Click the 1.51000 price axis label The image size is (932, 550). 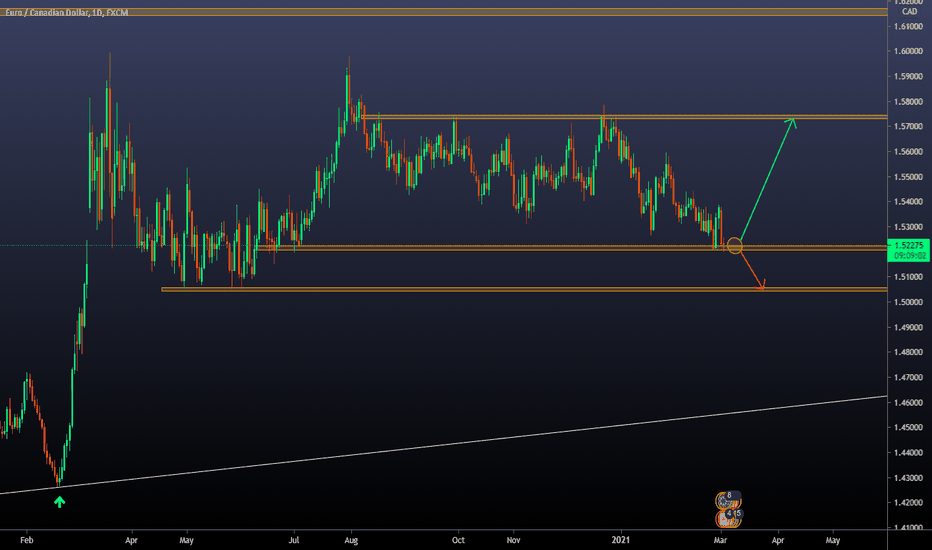tap(908, 277)
